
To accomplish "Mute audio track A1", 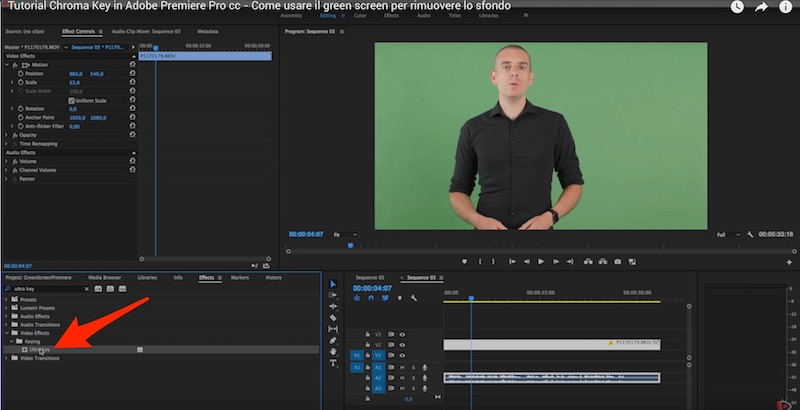I will pos(402,367).
